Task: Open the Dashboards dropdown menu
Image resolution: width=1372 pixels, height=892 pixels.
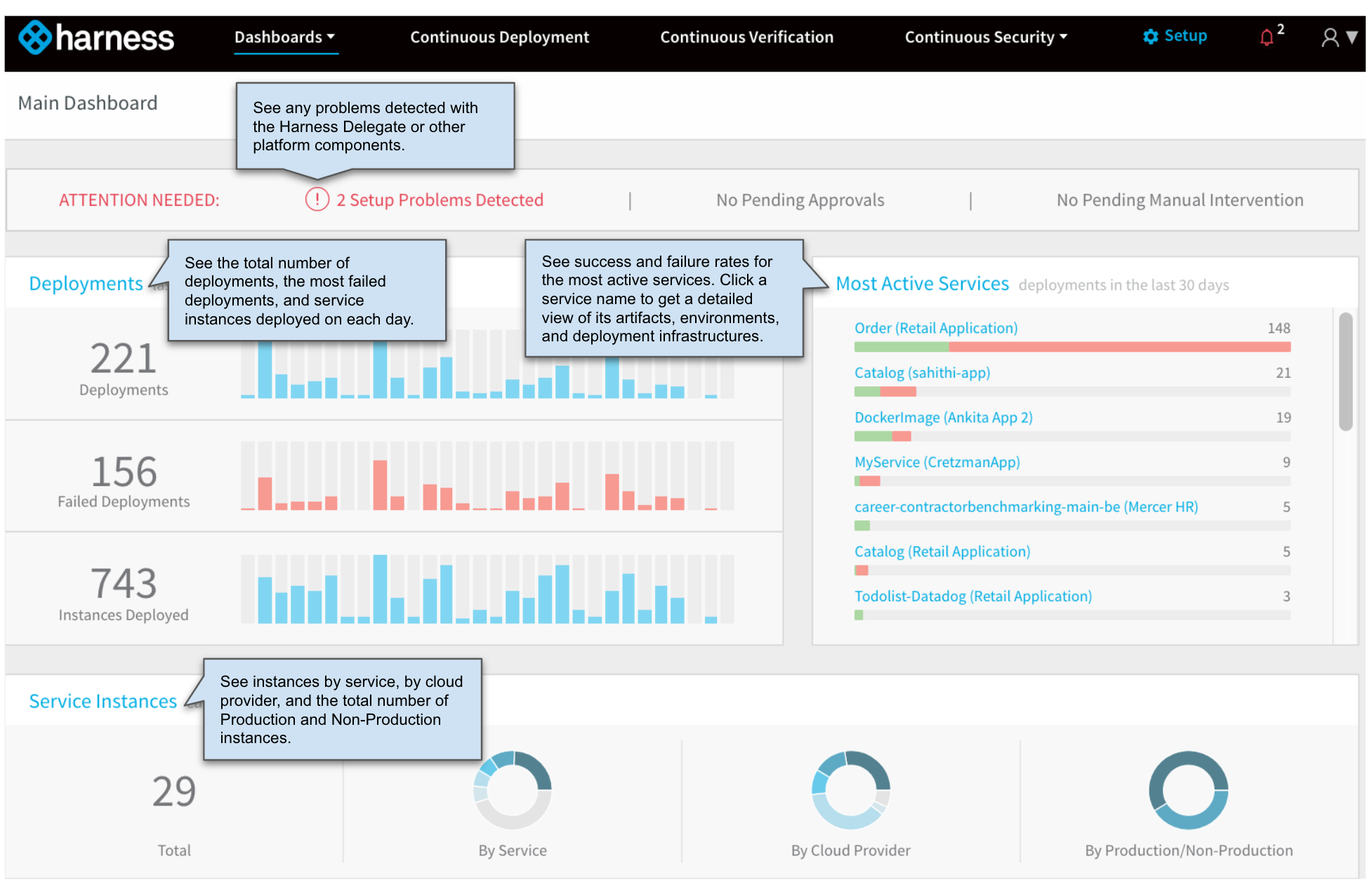Action: 285,37
